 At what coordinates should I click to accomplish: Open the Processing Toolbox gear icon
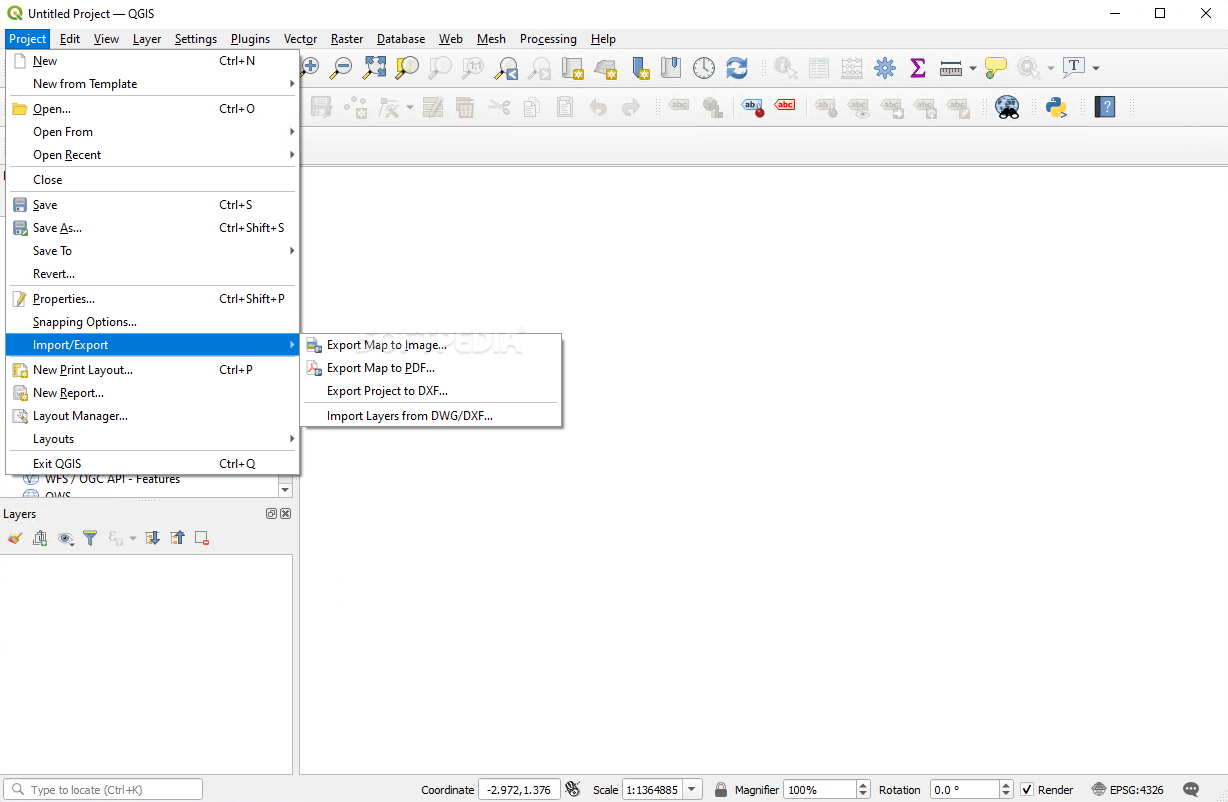click(885, 68)
